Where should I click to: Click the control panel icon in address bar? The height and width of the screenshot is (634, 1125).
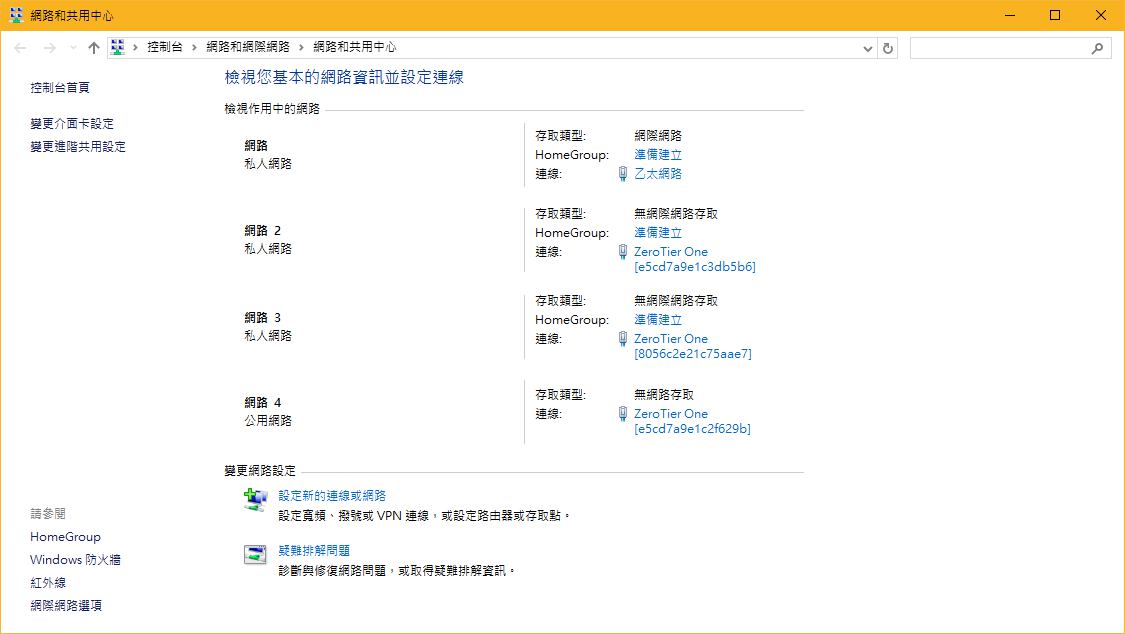click(118, 47)
